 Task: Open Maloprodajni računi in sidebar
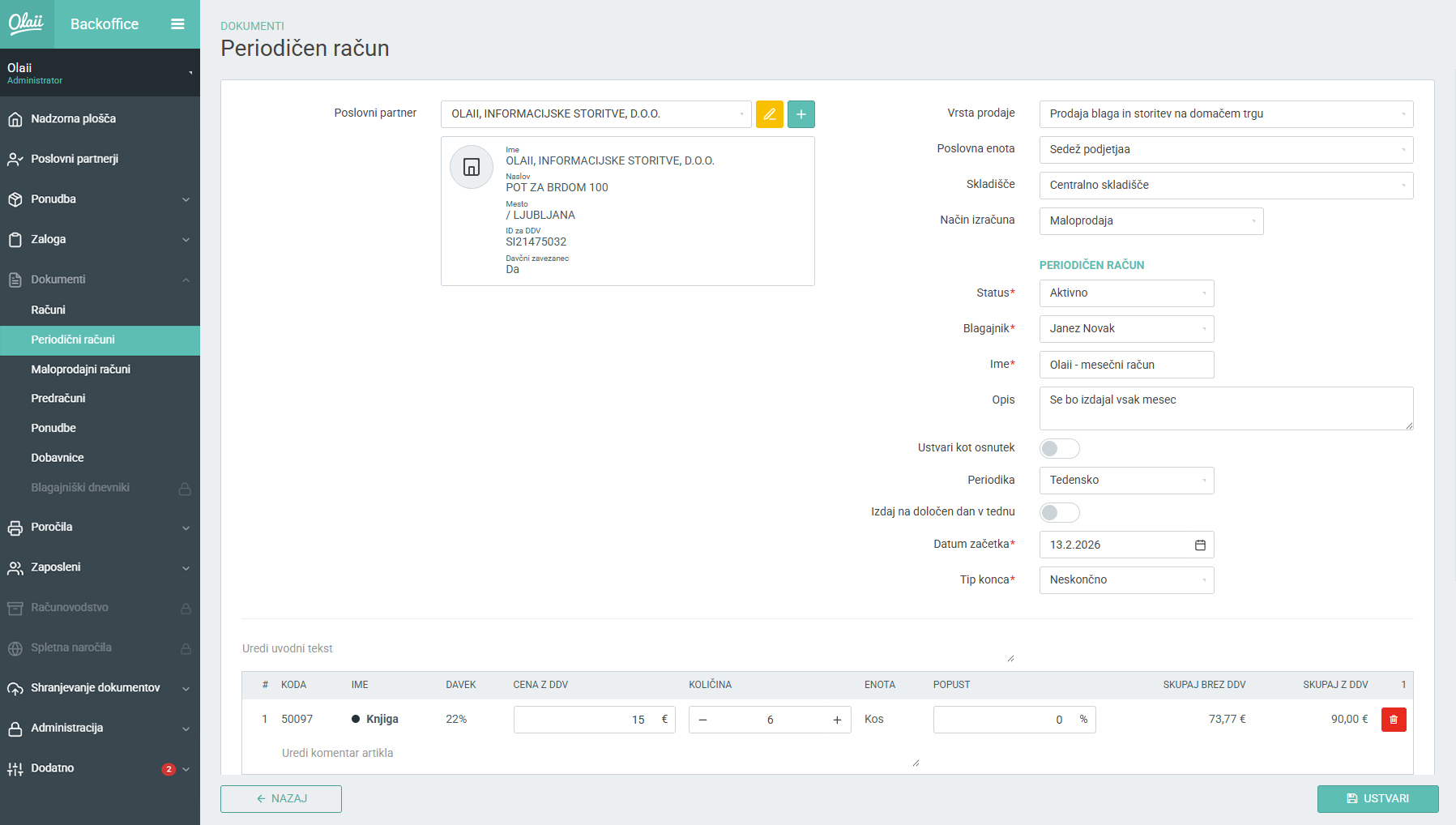[x=80, y=370]
